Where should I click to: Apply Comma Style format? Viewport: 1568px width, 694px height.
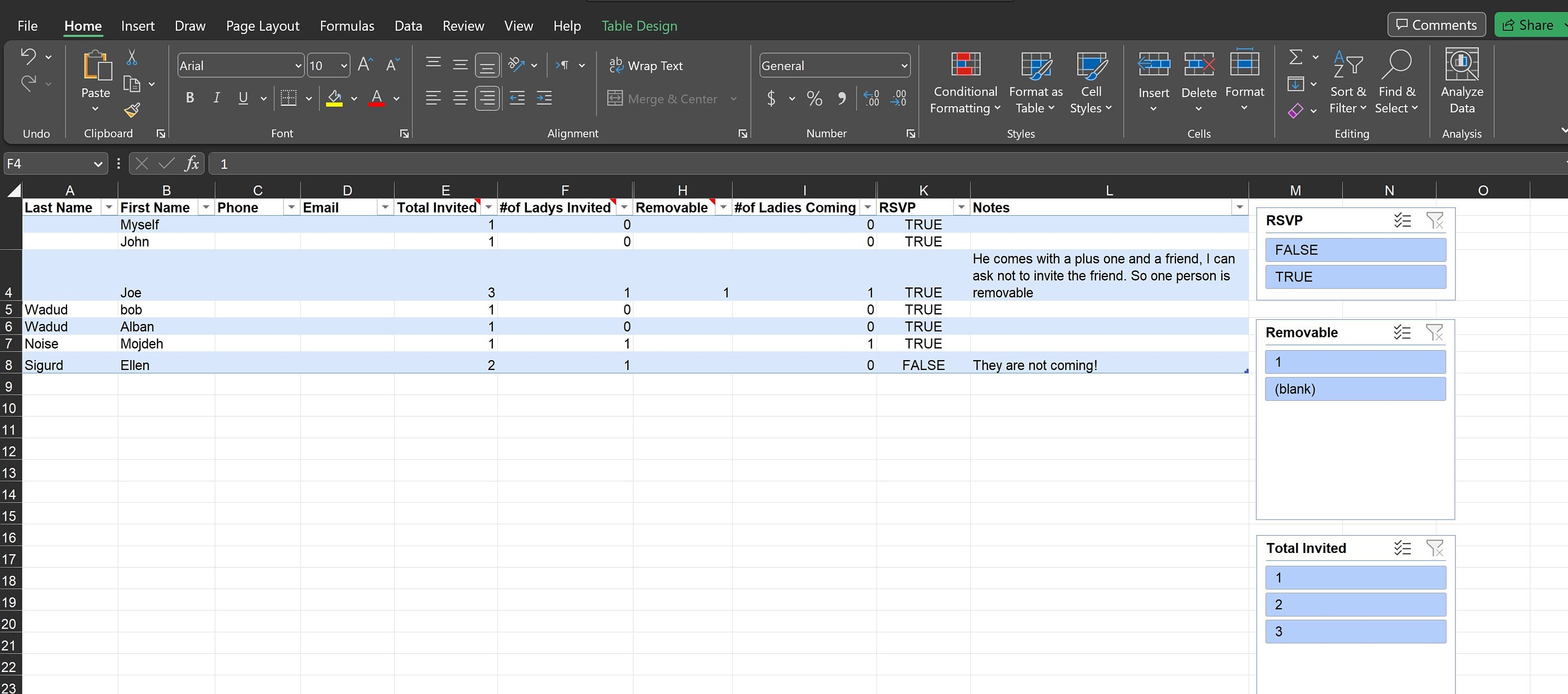click(x=842, y=98)
